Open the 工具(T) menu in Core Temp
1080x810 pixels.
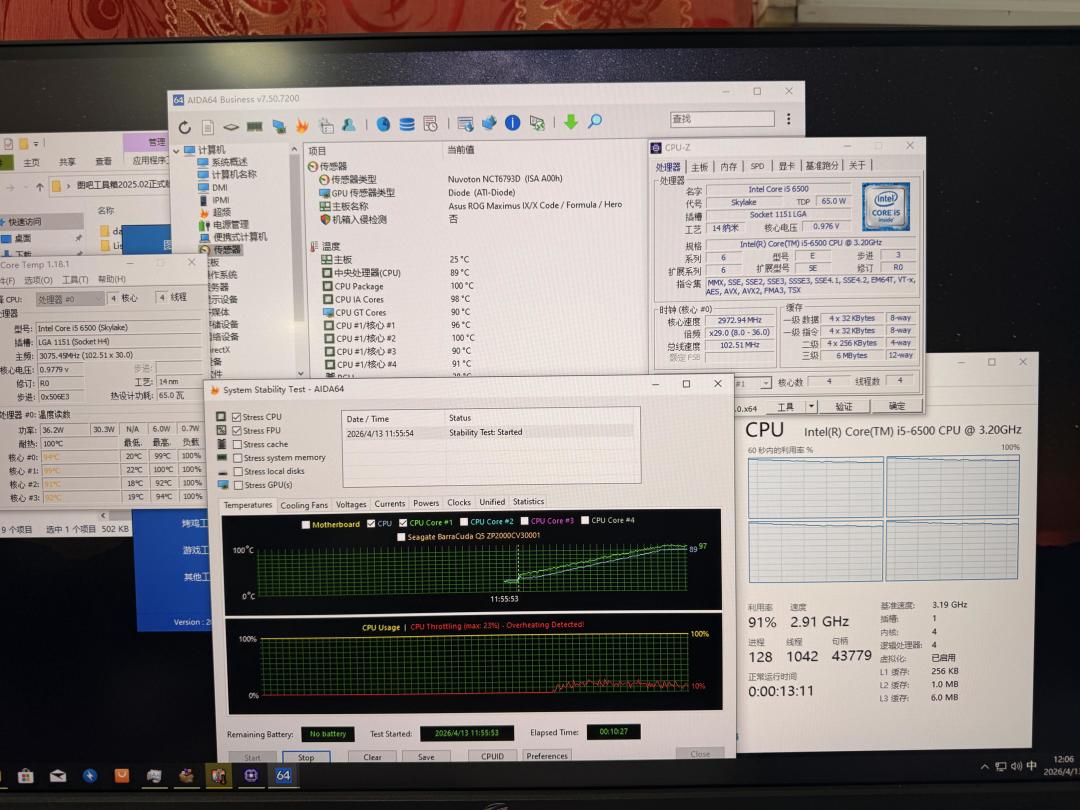75,279
